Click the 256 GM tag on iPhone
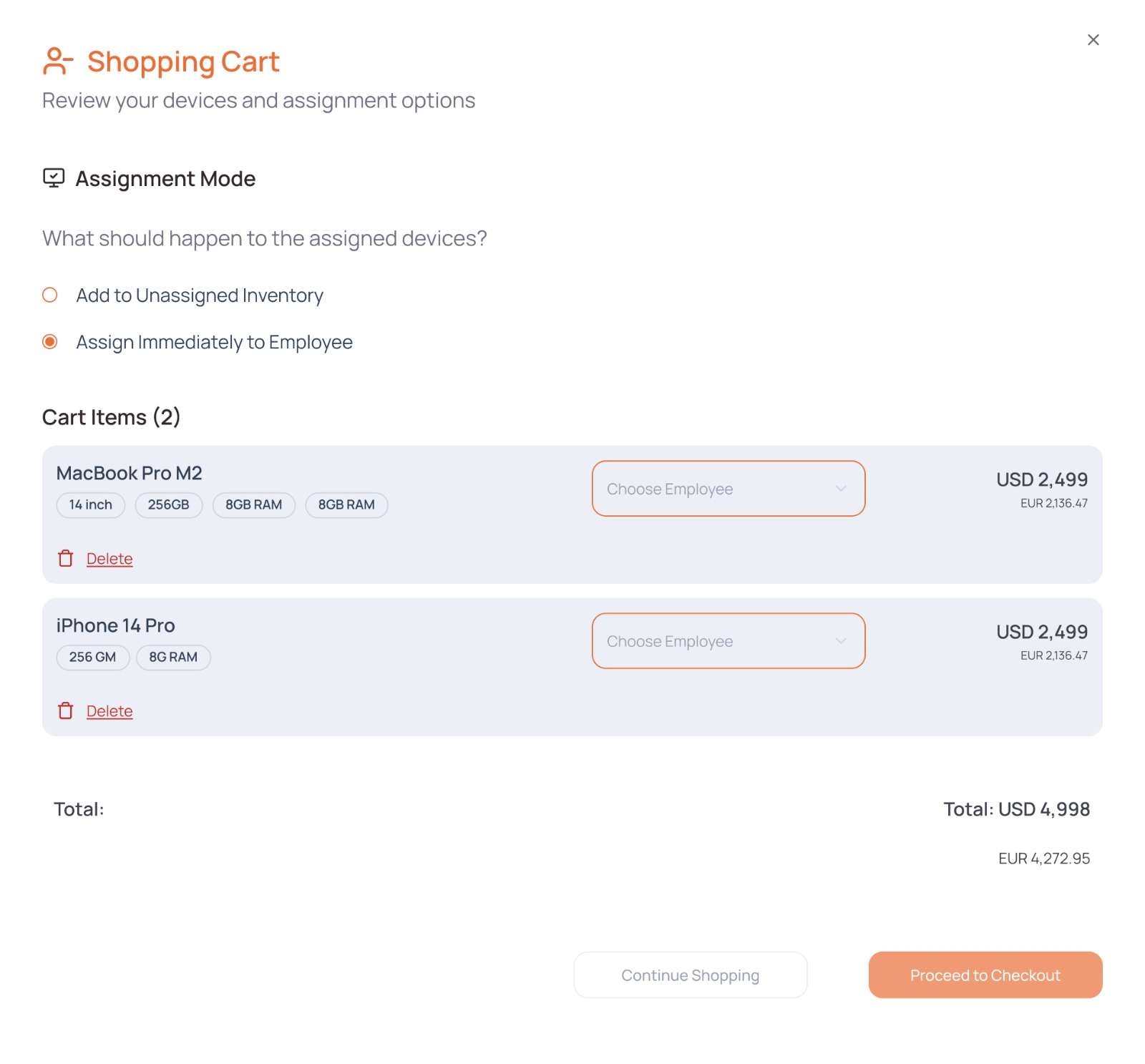 pyautogui.click(x=93, y=658)
